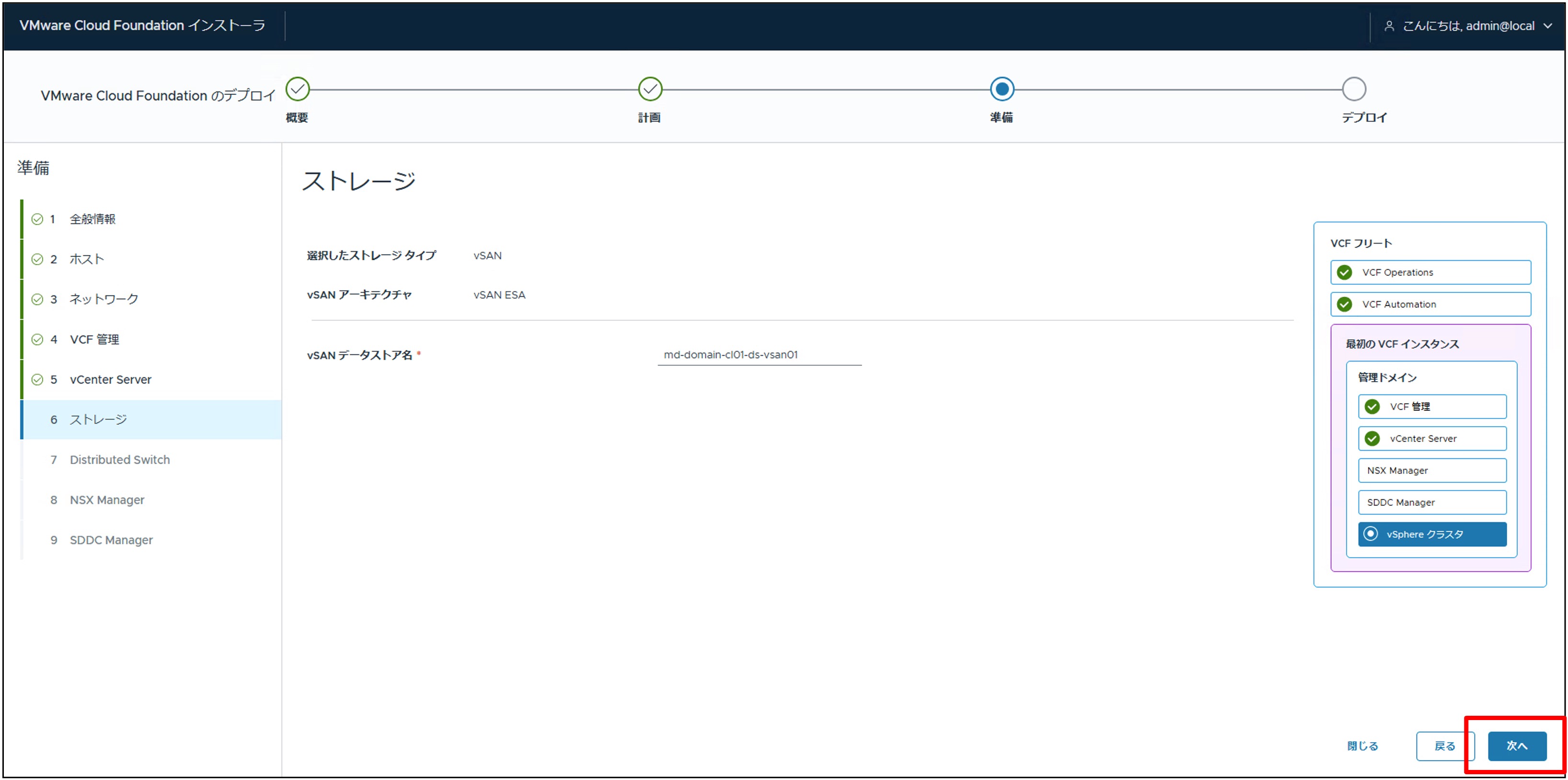Click the NSX Manager box in the management domain

(1432, 471)
